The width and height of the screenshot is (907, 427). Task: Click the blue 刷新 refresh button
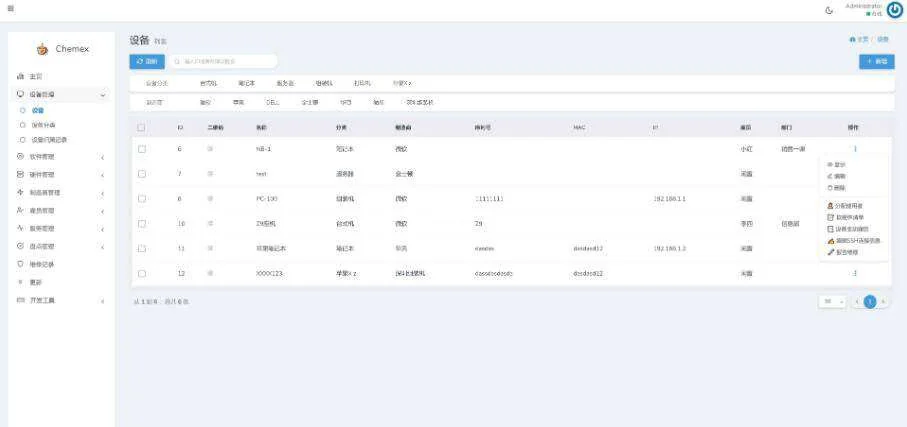point(147,62)
